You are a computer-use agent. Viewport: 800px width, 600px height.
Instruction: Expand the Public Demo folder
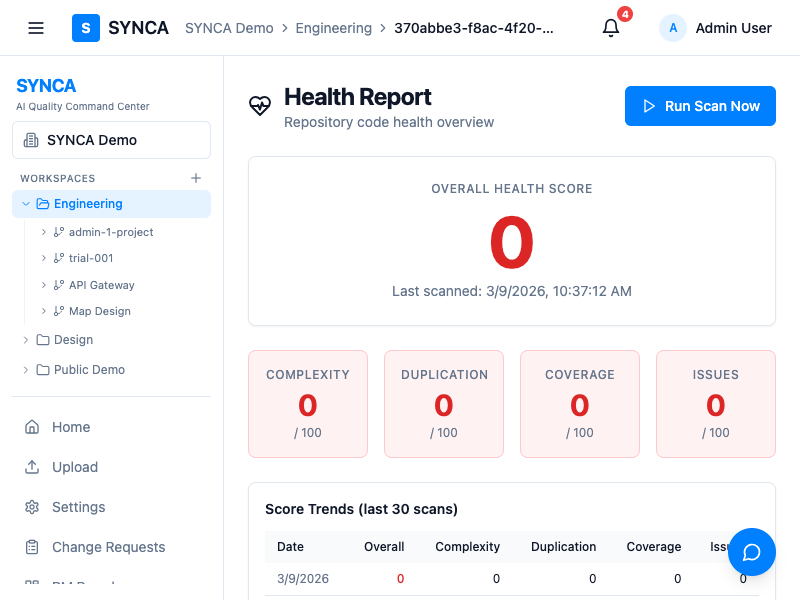(x=26, y=370)
